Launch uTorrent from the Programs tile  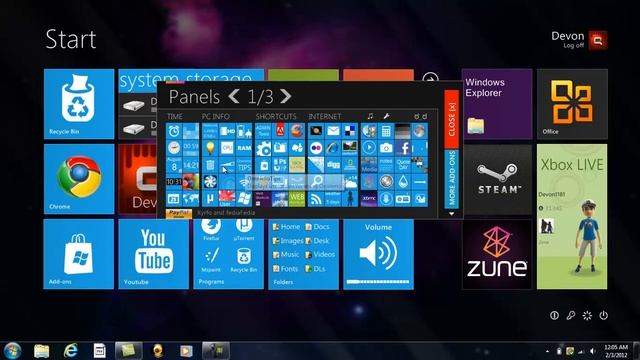point(244,229)
